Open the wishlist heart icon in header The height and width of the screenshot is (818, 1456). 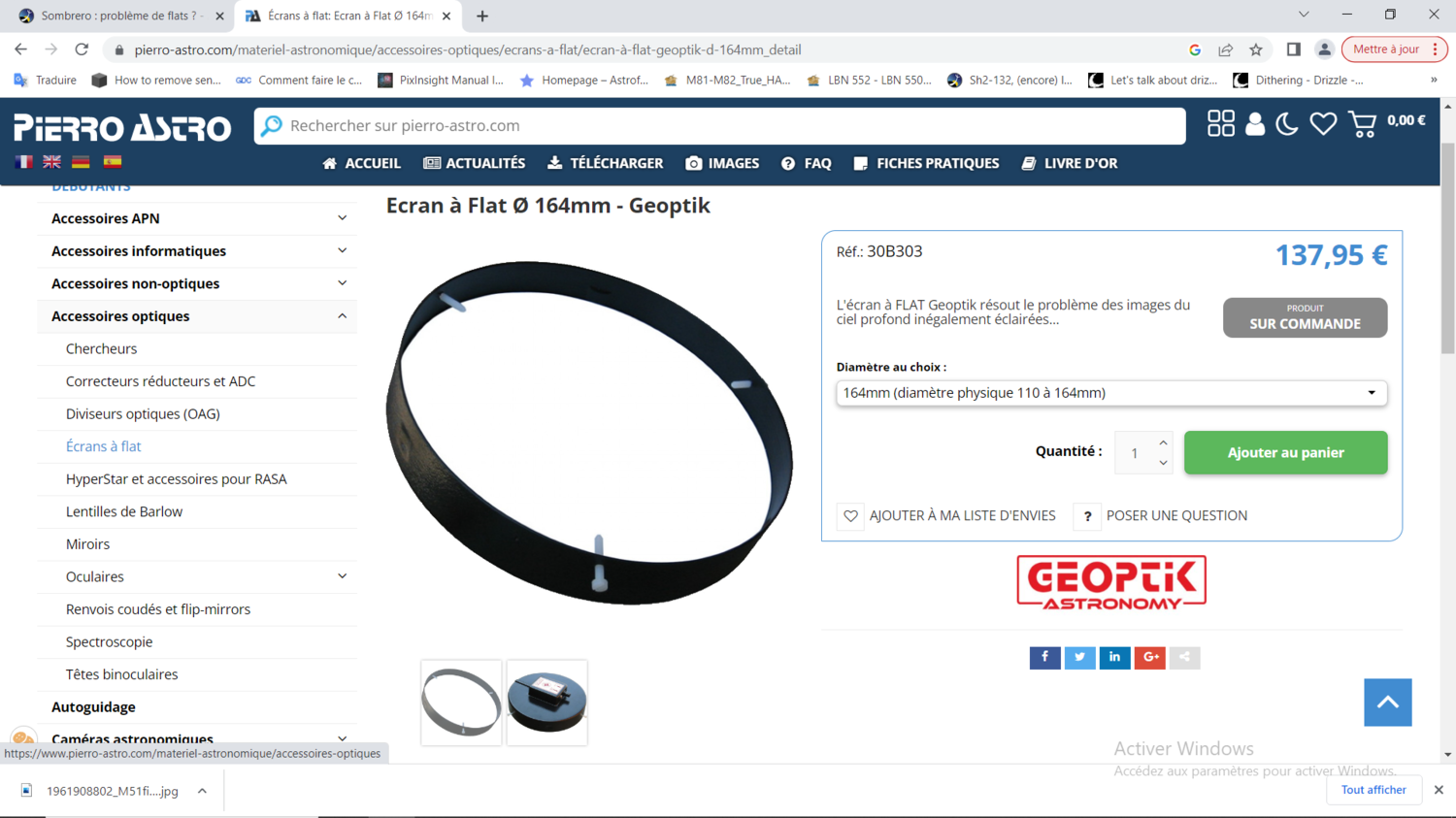(x=1322, y=123)
